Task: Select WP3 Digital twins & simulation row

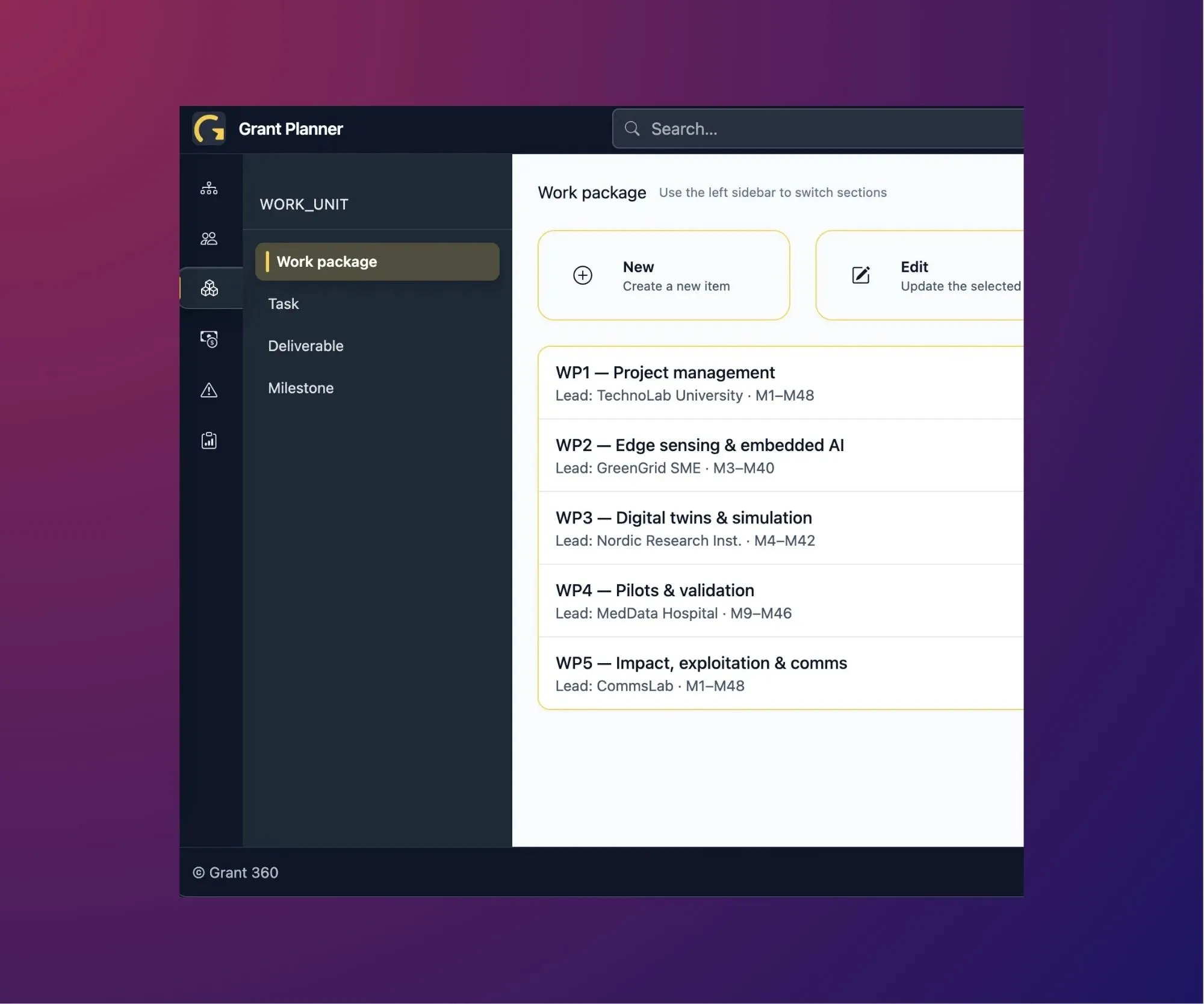Action: (x=780, y=528)
